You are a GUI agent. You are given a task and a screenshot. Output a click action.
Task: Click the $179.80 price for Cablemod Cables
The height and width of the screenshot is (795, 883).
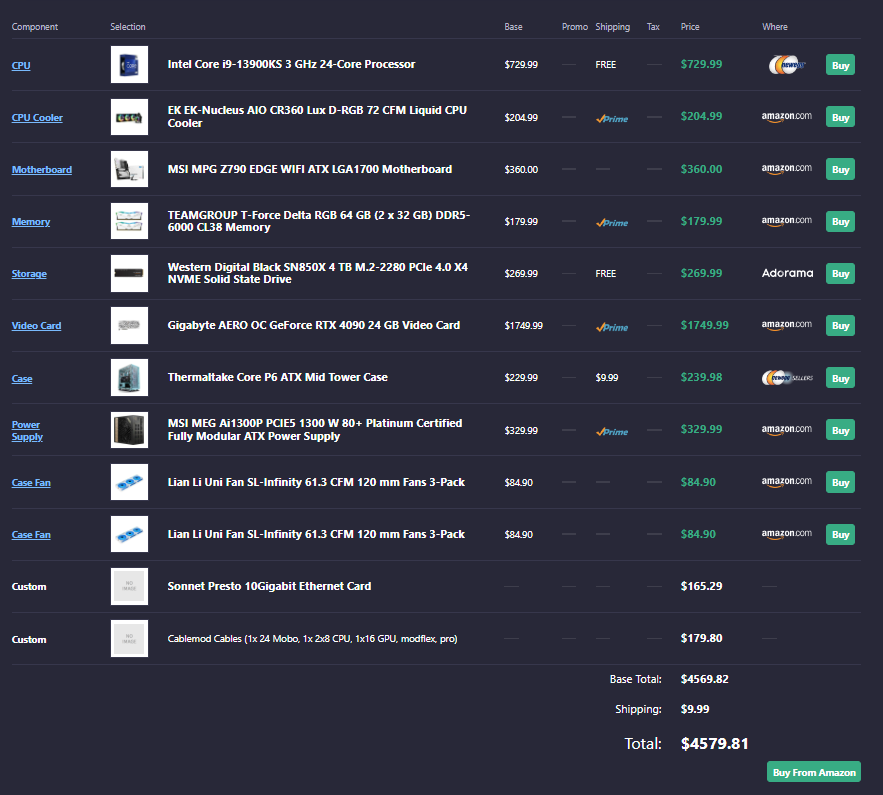coord(701,638)
